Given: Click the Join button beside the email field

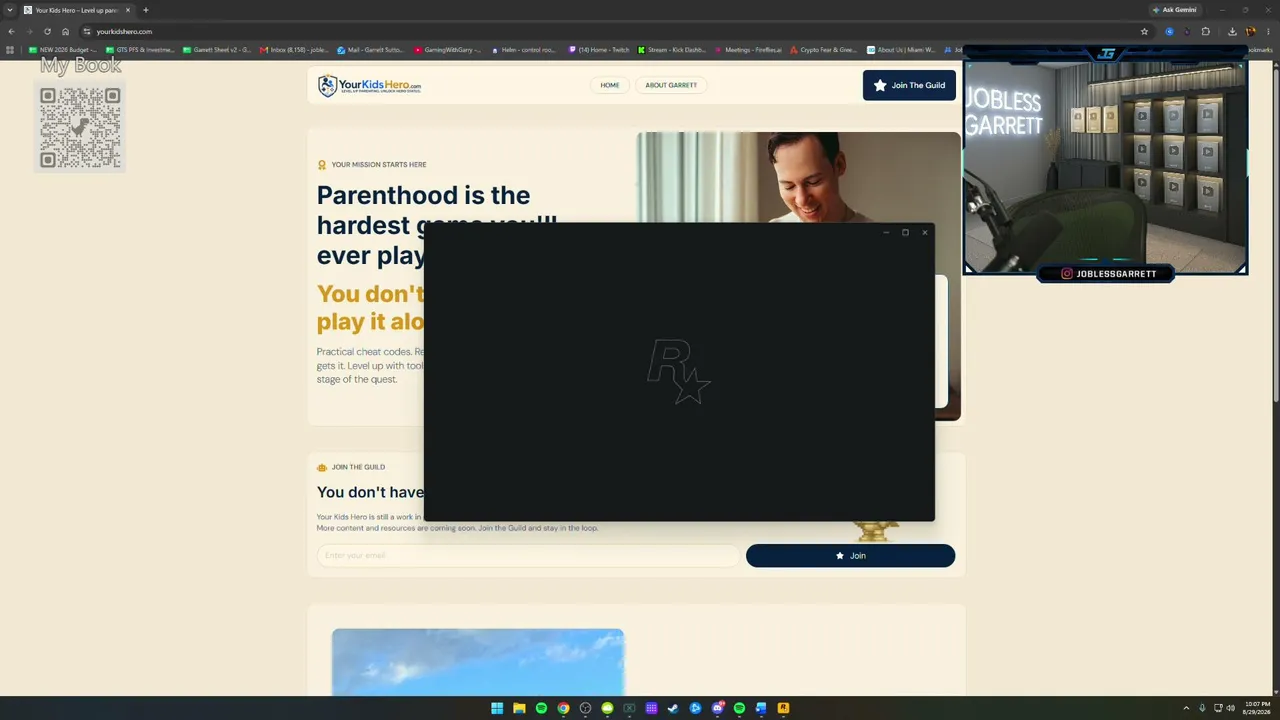Looking at the screenshot, I should [850, 555].
